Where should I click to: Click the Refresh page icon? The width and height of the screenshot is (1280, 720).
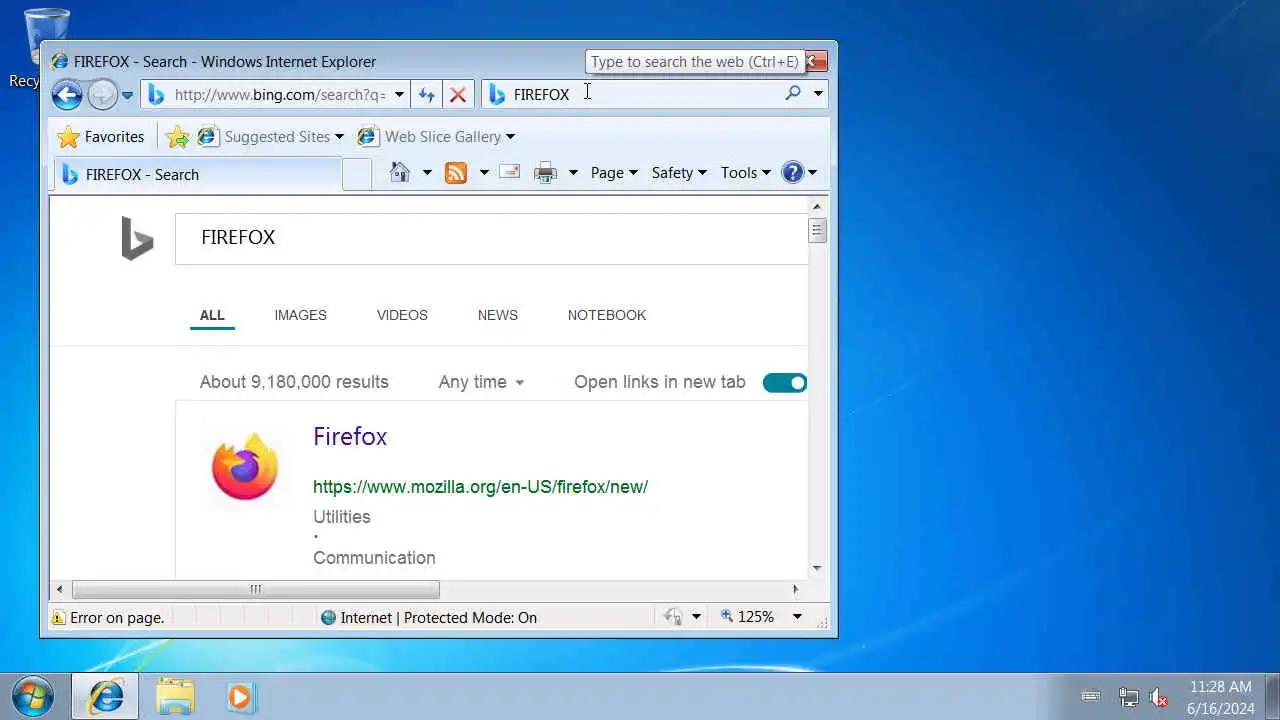click(x=427, y=94)
